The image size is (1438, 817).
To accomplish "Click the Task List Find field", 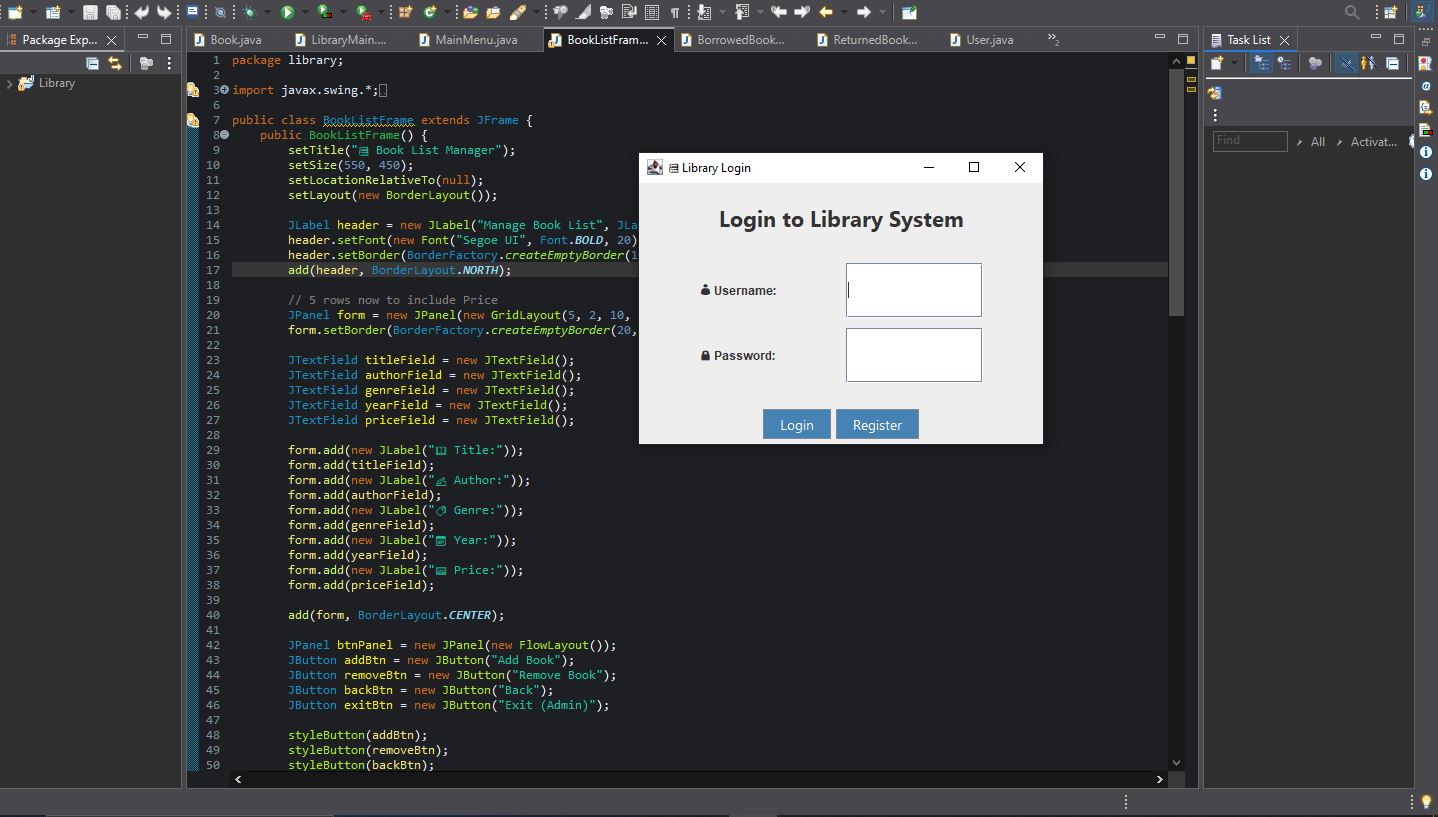I will point(1249,141).
